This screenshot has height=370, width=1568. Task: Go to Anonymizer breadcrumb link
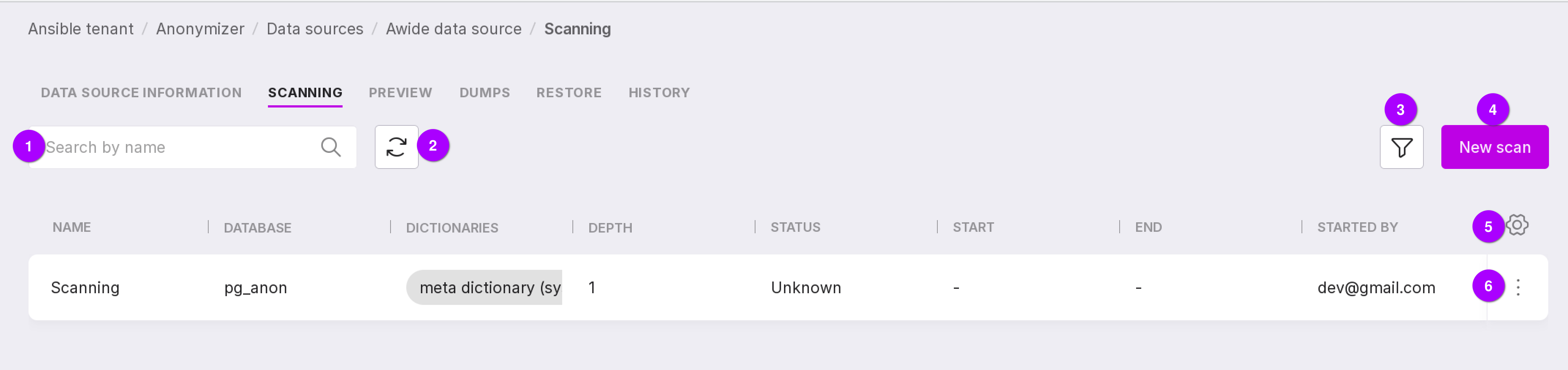tap(199, 29)
